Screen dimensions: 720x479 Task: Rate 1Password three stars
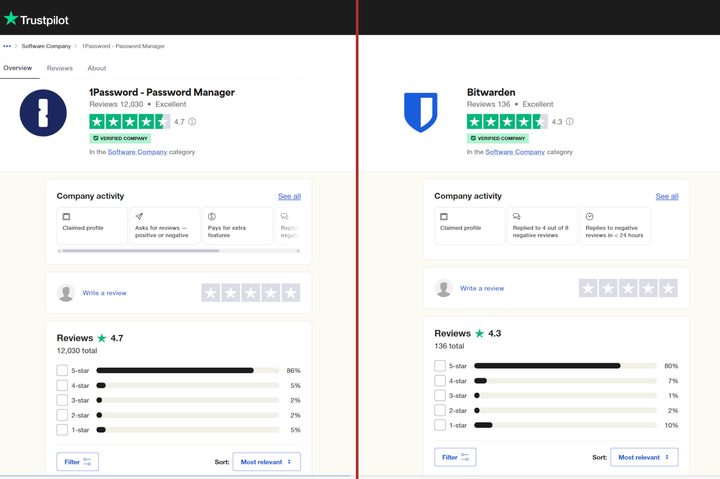pos(251,293)
